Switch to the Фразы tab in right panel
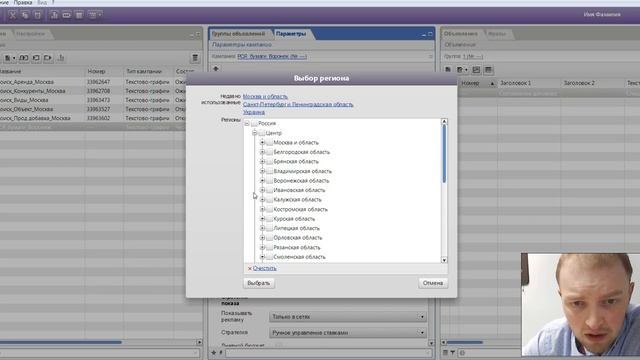Viewport: 640px width, 360px height. click(x=497, y=34)
